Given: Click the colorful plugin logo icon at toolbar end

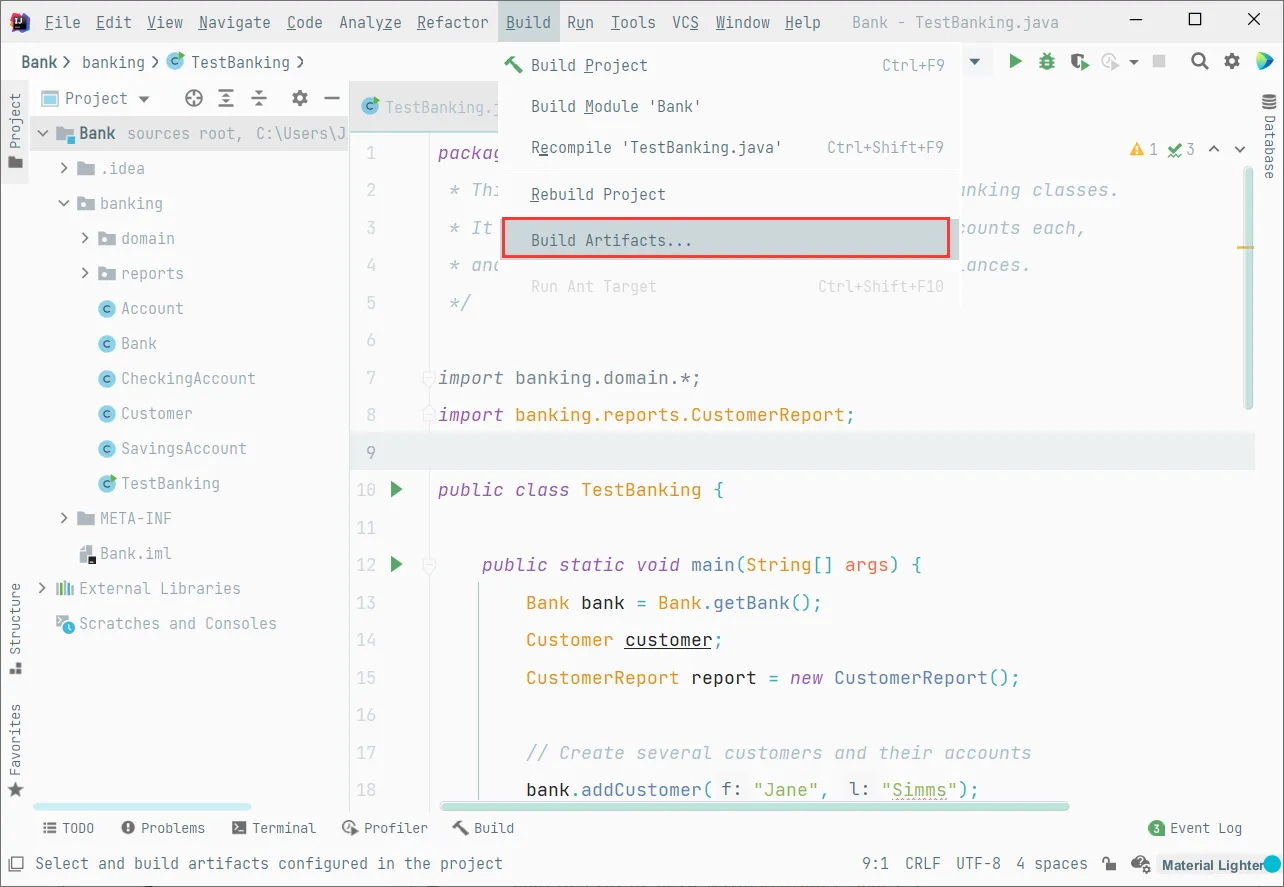Looking at the screenshot, I should click(1263, 62).
